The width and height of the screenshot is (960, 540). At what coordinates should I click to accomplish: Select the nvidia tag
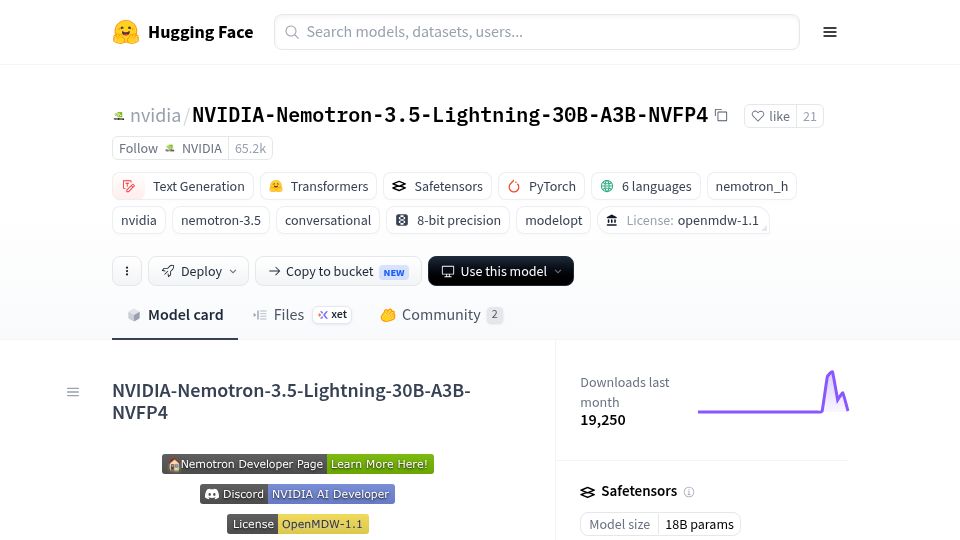click(x=138, y=220)
